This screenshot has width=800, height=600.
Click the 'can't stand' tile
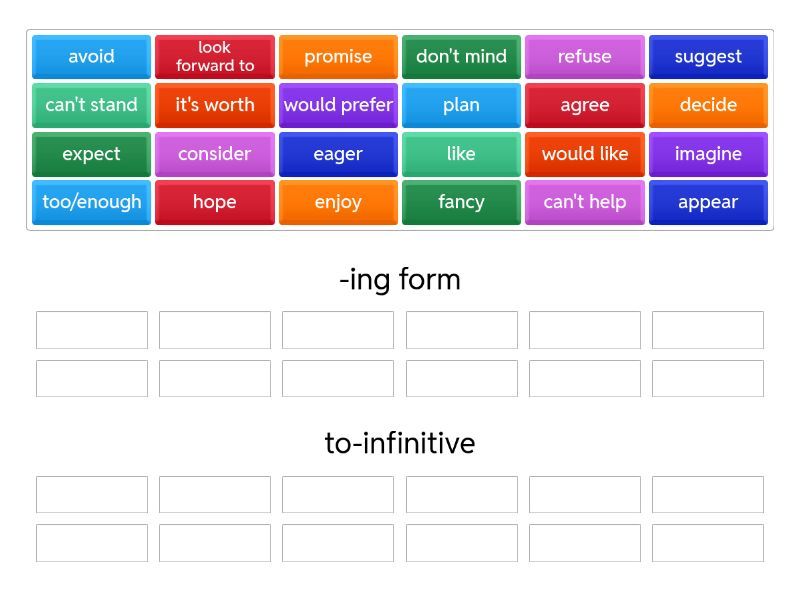pos(91,105)
